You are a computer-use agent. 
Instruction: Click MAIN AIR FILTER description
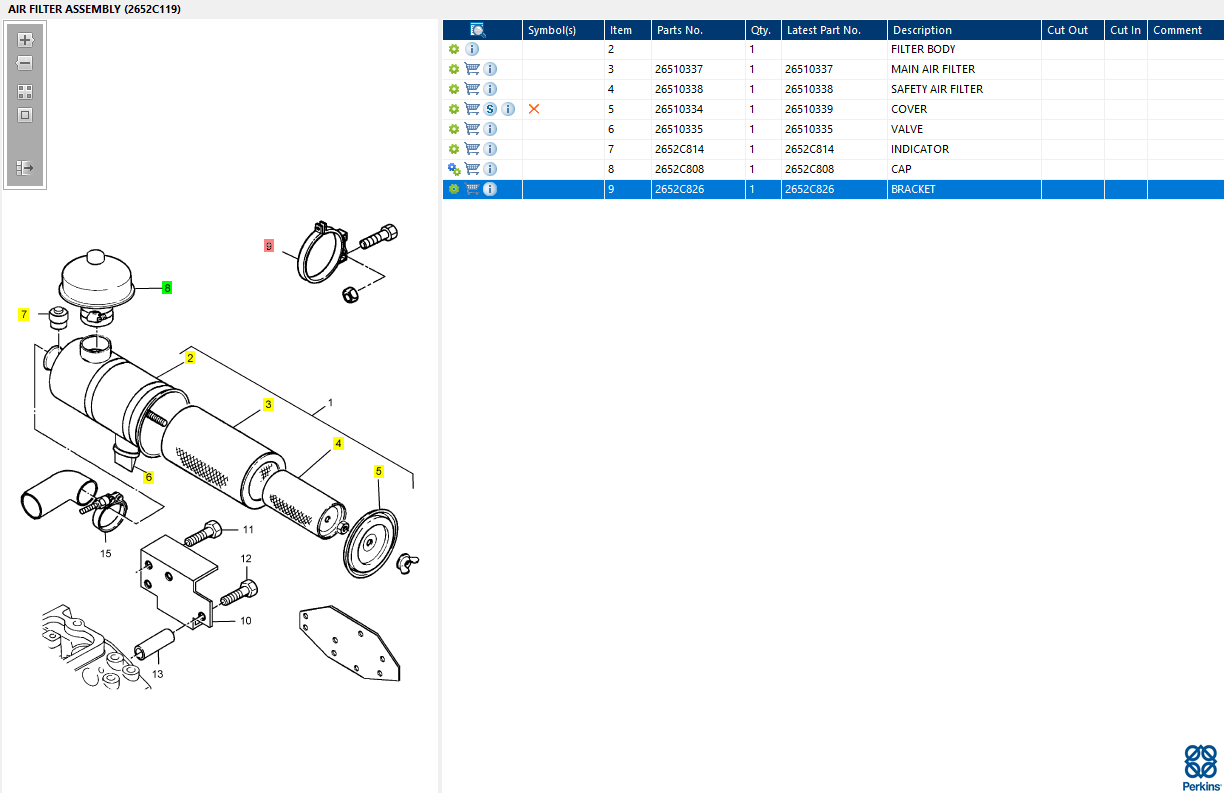(933, 69)
